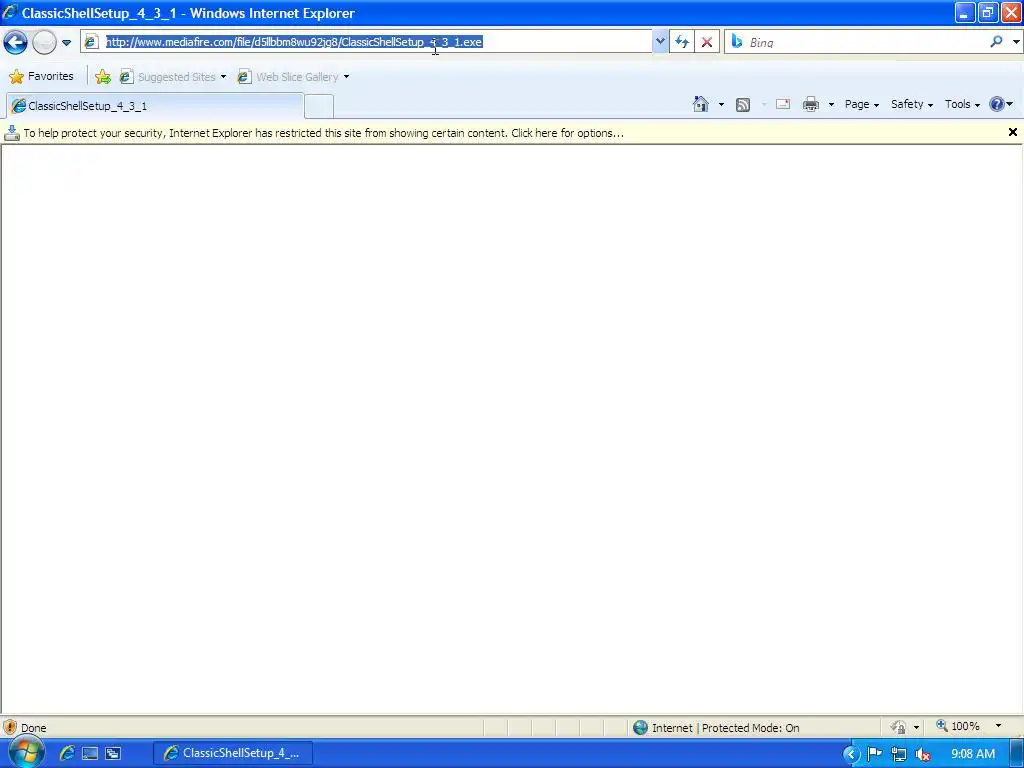
Task: Show hidden tray icons arrow
Action: pos(850,754)
